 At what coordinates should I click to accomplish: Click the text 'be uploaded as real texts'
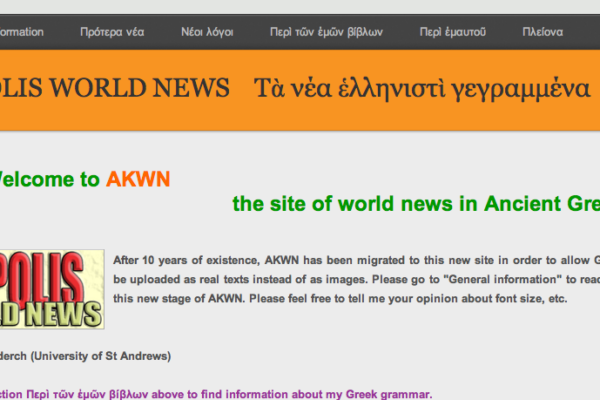pyautogui.click(x=181, y=279)
